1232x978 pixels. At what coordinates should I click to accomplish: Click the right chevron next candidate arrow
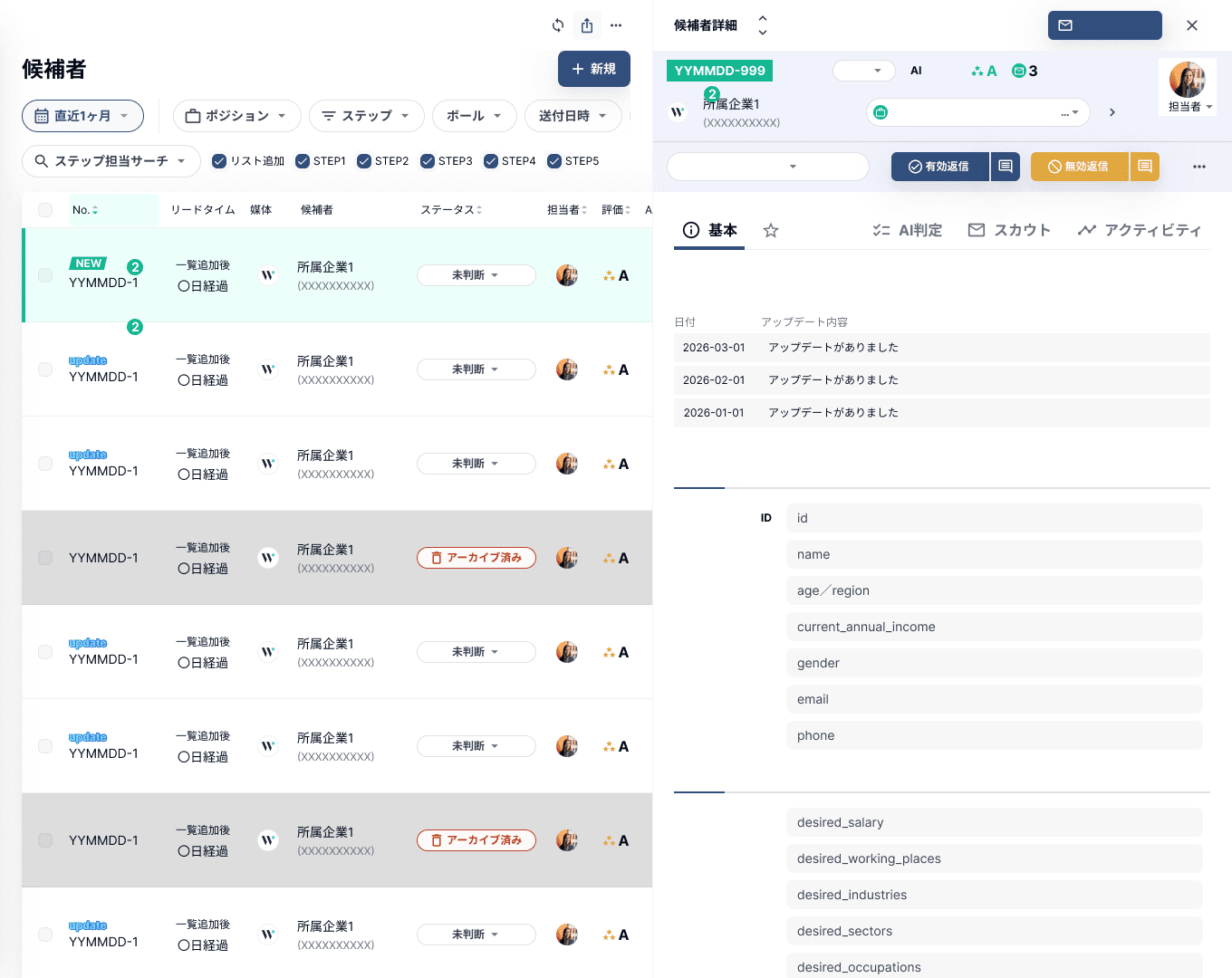click(x=1112, y=112)
